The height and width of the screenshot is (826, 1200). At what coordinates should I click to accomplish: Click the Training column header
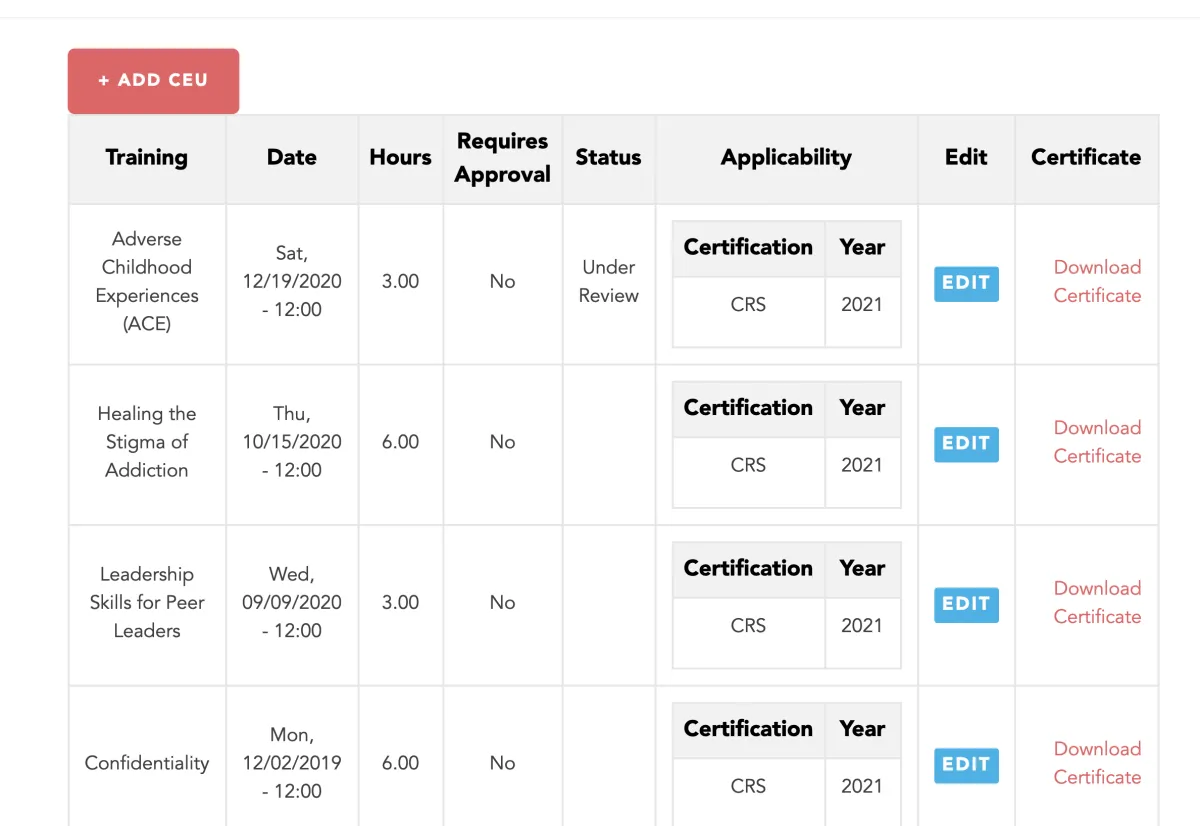point(147,158)
